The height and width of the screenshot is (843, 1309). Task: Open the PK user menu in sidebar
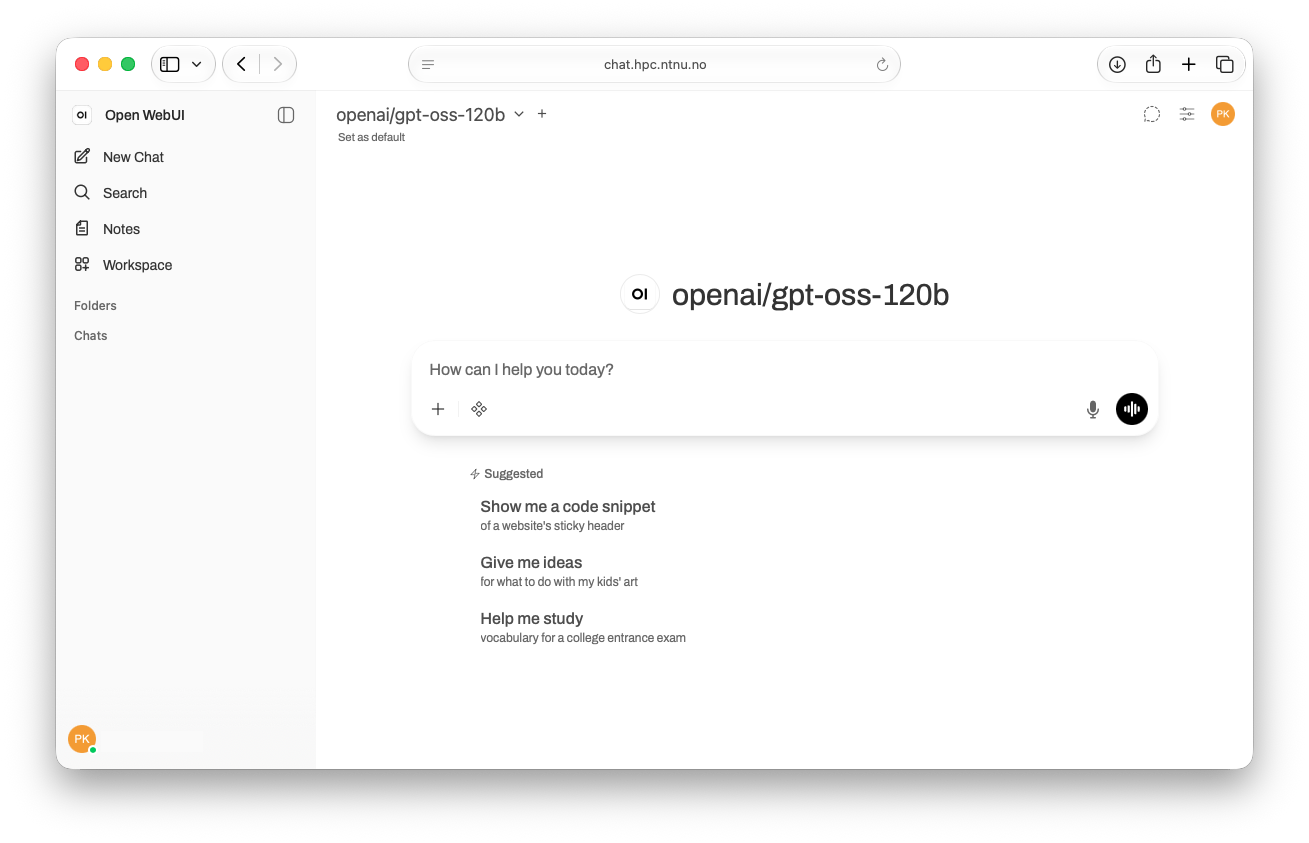pyautogui.click(x=82, y=739)
